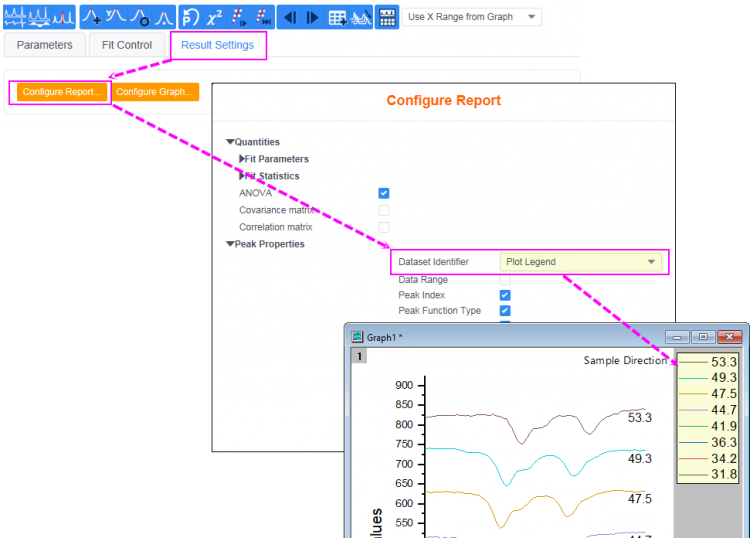Open the Dataset Identifier Plot Legend dropdown

[580, 262]
